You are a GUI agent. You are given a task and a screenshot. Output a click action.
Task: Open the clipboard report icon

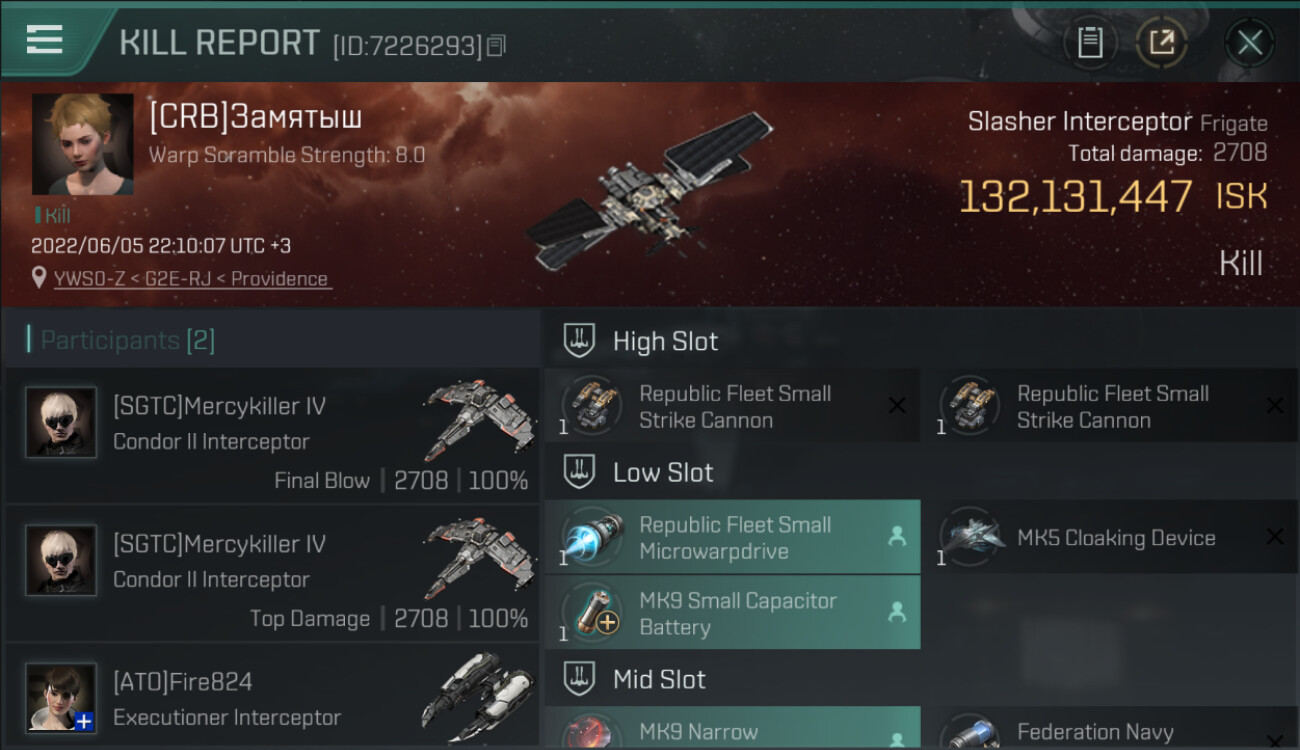(x=1090, y=42)
